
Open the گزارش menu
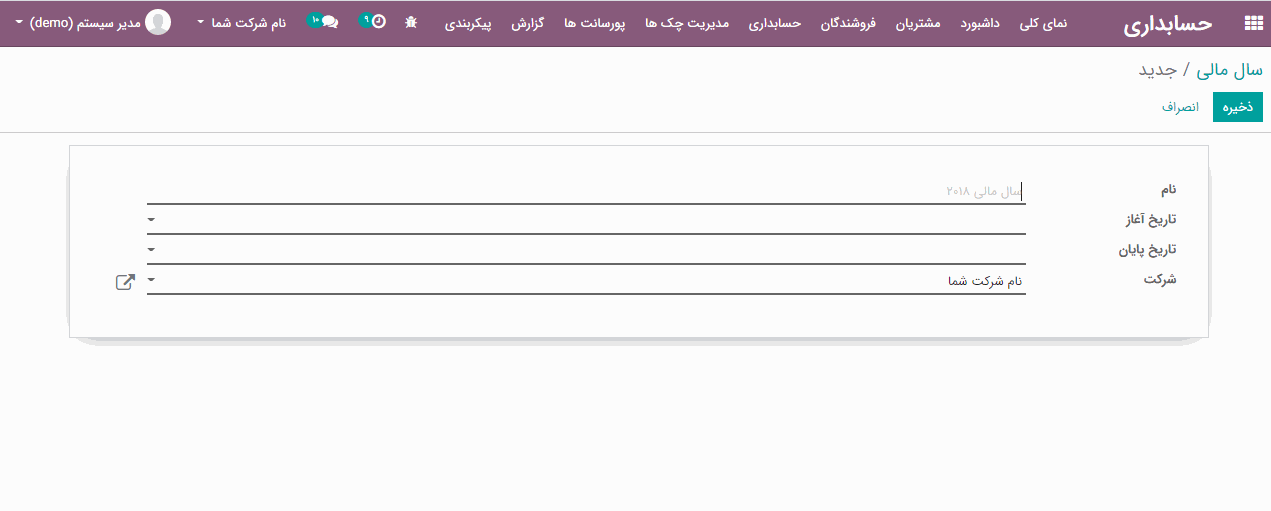tap(527, 22)
